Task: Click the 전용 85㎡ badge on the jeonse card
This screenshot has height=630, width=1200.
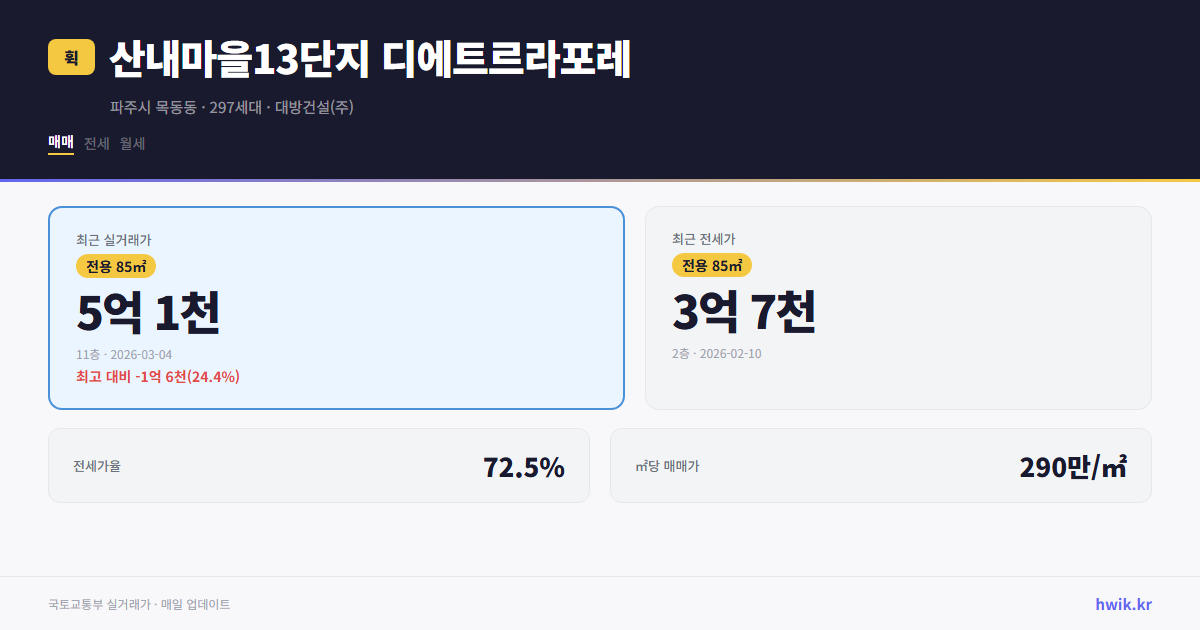Action: (712, 265)
